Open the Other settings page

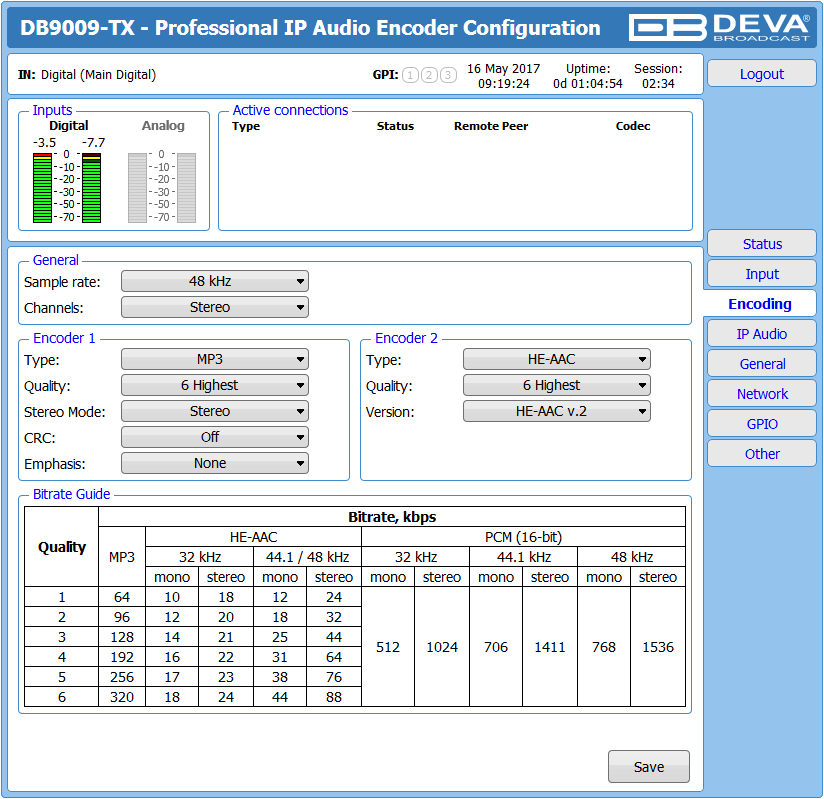click(x=762, y=454)
